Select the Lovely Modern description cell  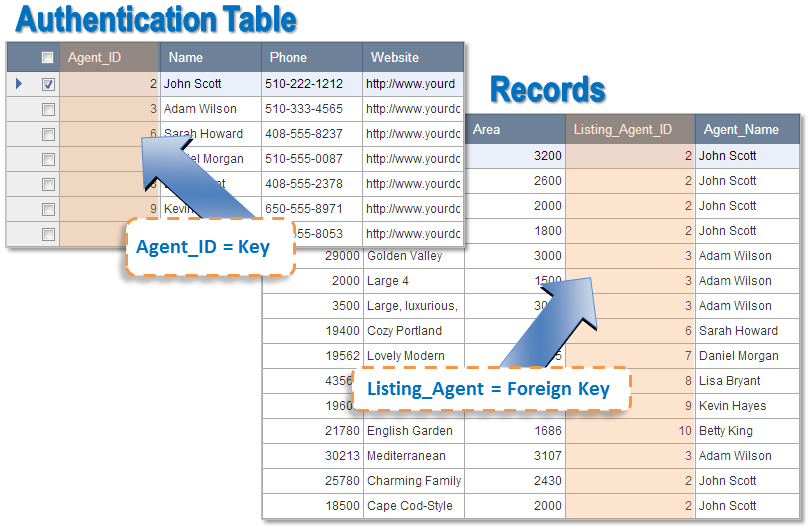(x=414, y=356)
